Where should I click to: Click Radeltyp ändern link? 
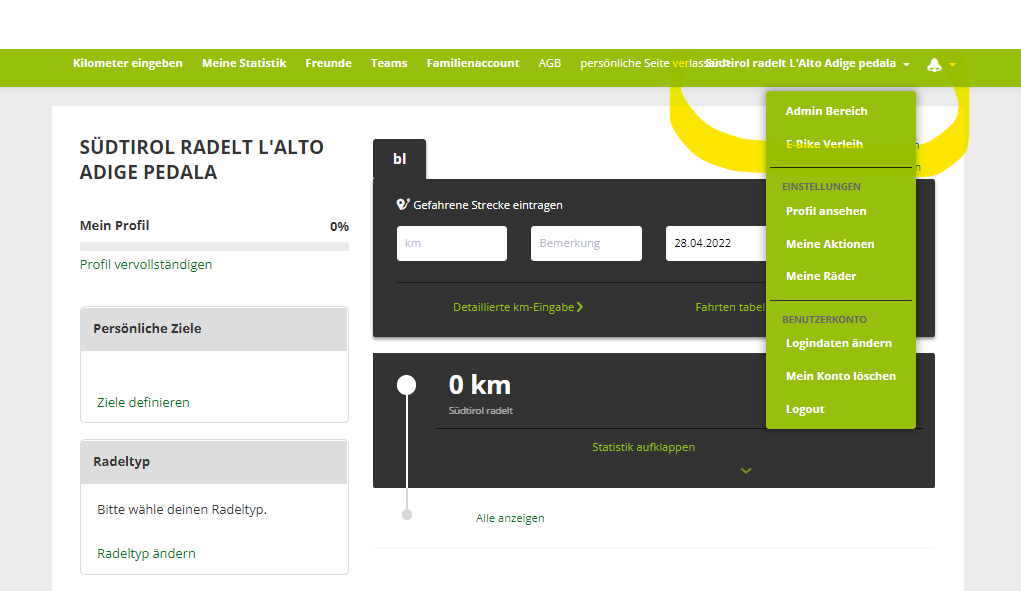pyautogui.click(x=146, y=553)
